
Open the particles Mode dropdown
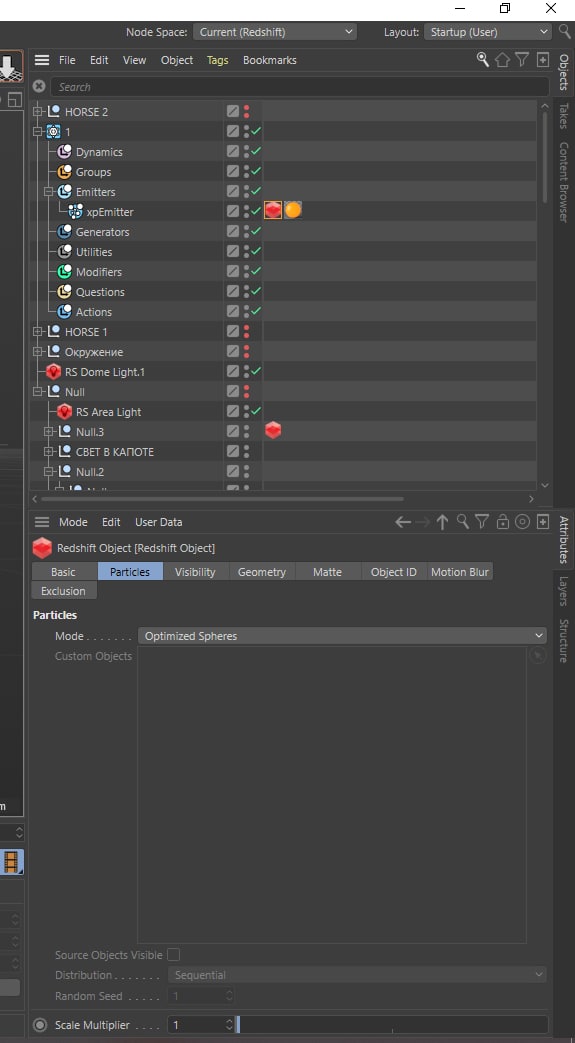[342, 636]
